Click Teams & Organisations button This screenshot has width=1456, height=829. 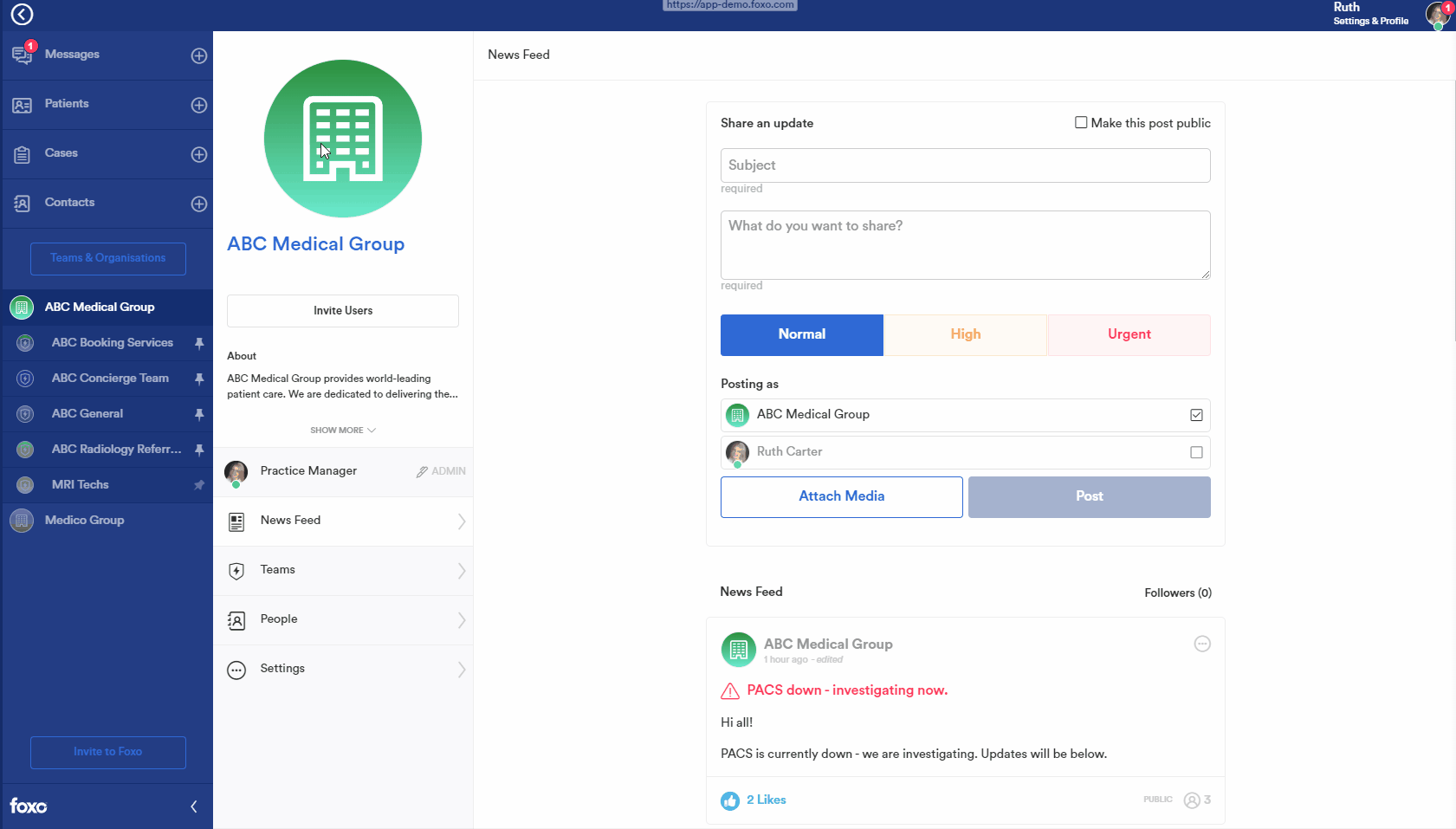pyautogui.click(x=108, y=259)
